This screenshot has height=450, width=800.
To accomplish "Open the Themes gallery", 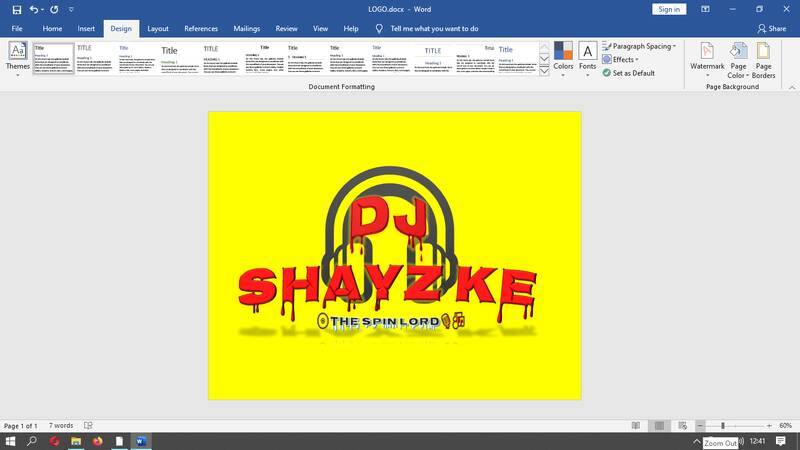I will click(18, 58).
